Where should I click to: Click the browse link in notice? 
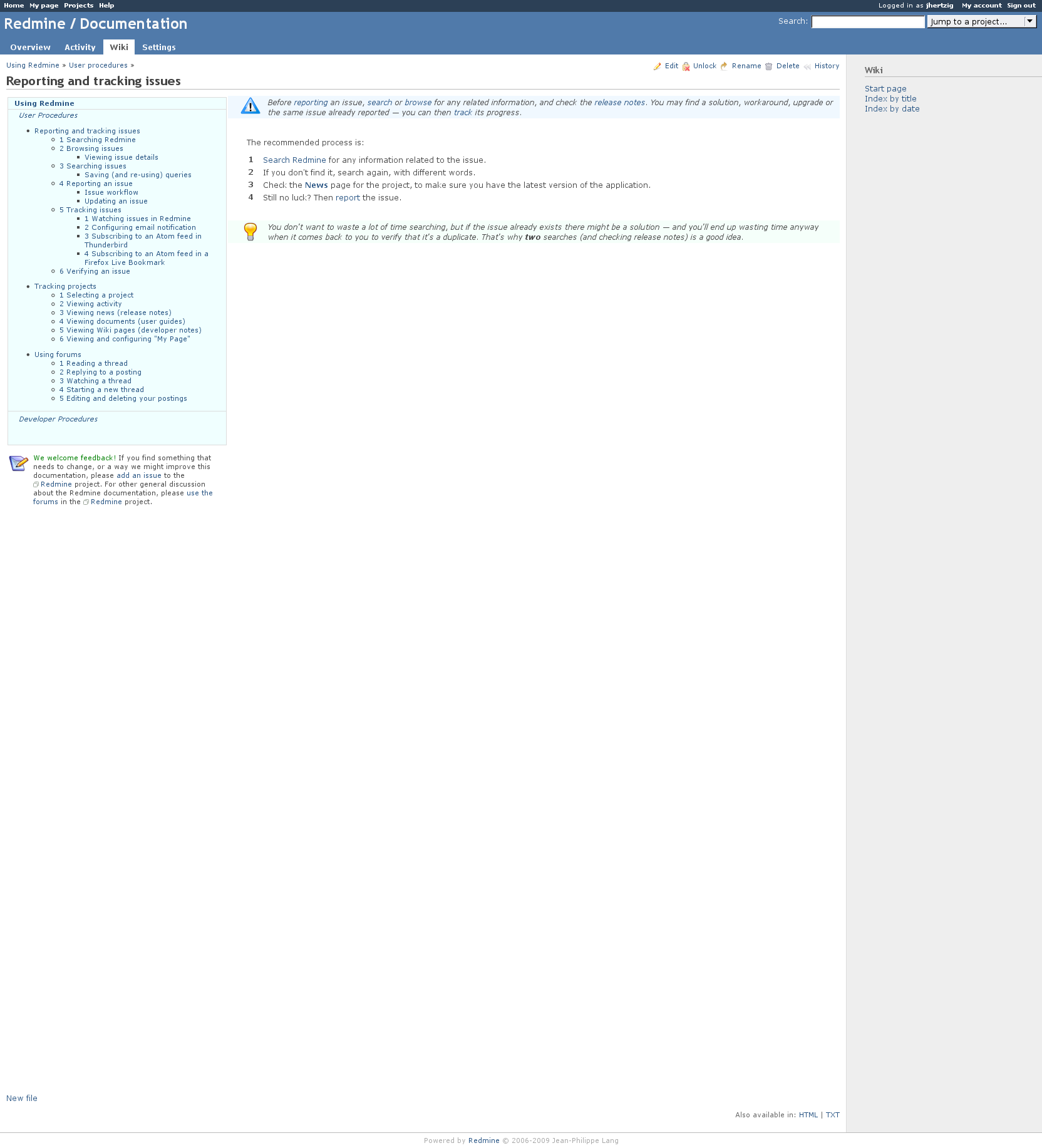point(418,103)
